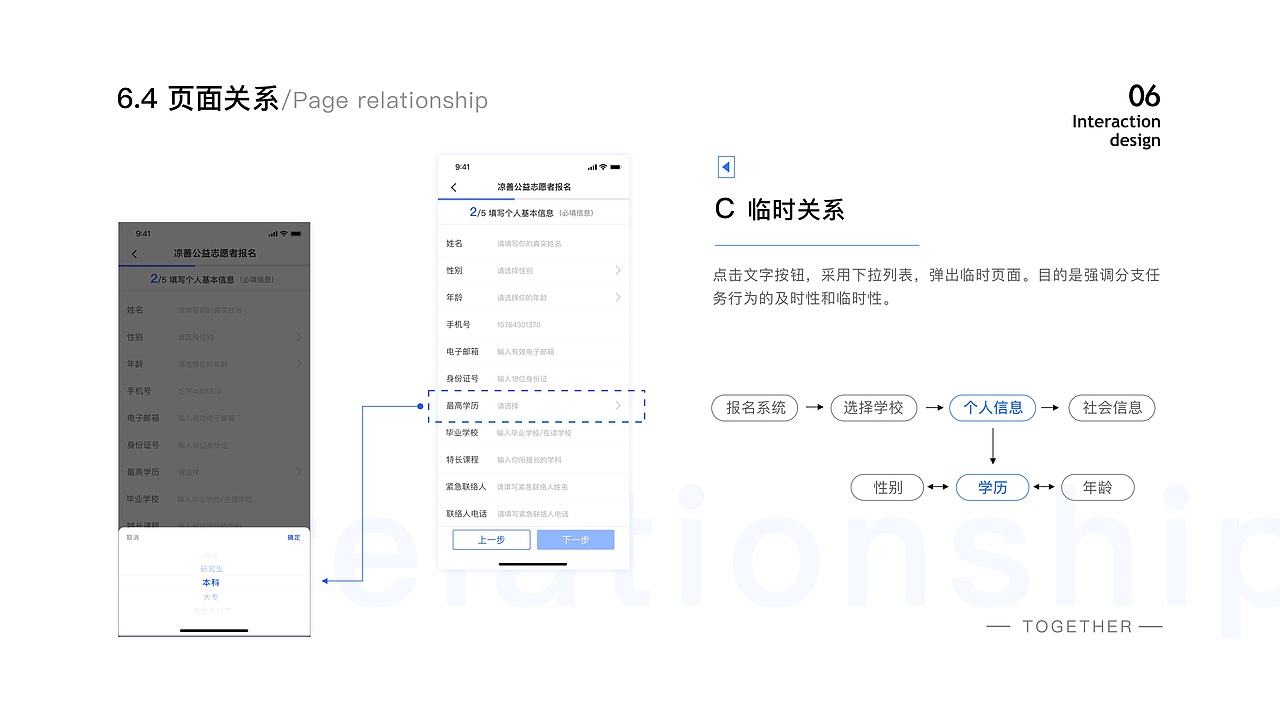Expand the 性别 chevron in the white phone
This screenshot has height=720, width=1280.
pyautogui.click(x=618, y=271)
